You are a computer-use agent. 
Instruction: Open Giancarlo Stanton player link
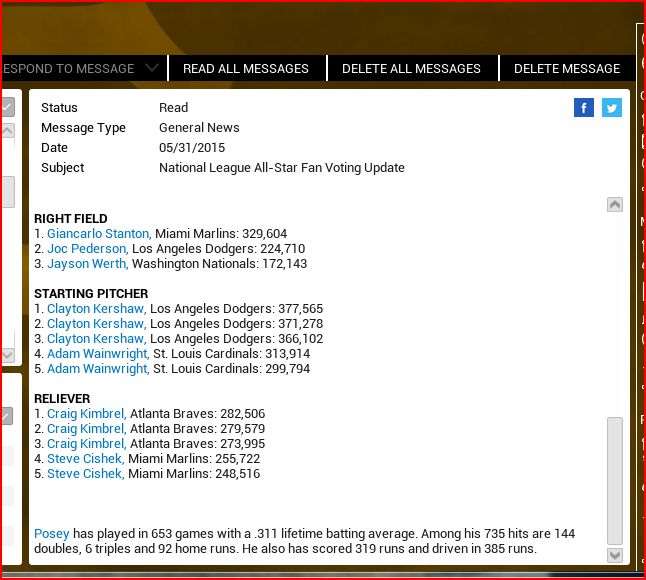99,234
